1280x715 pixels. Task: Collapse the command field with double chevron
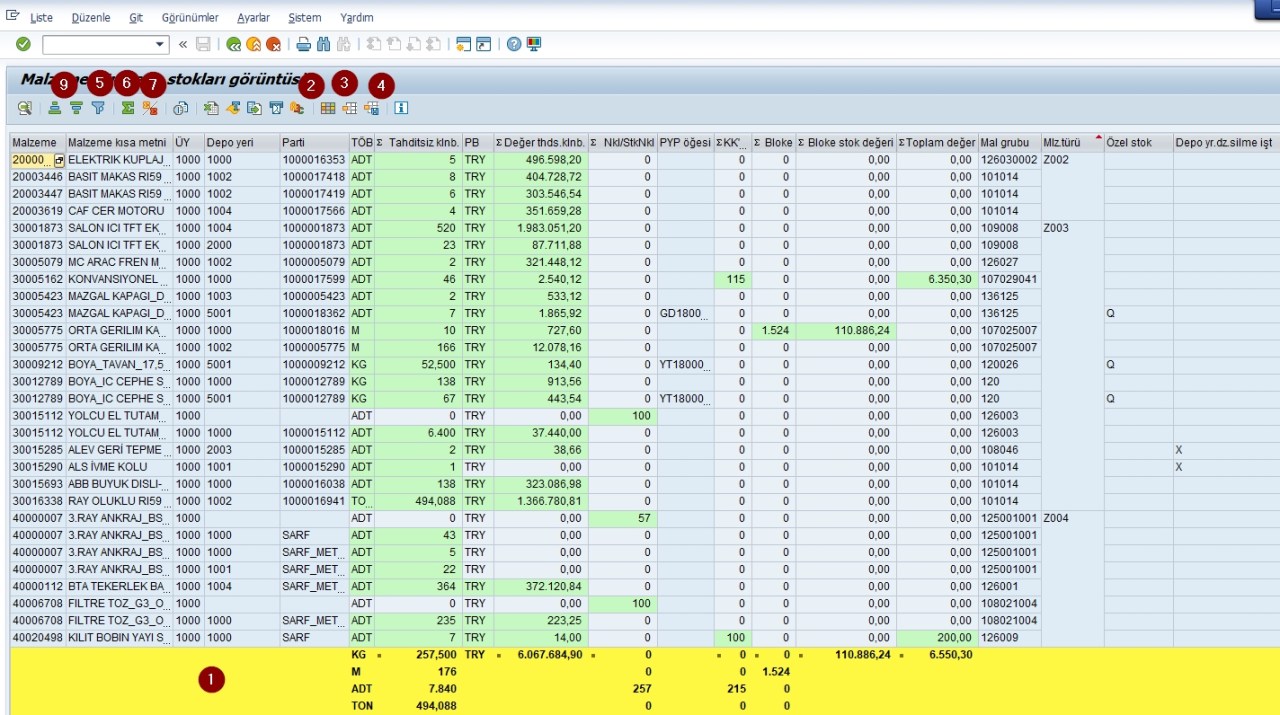(x=183, y=44)
